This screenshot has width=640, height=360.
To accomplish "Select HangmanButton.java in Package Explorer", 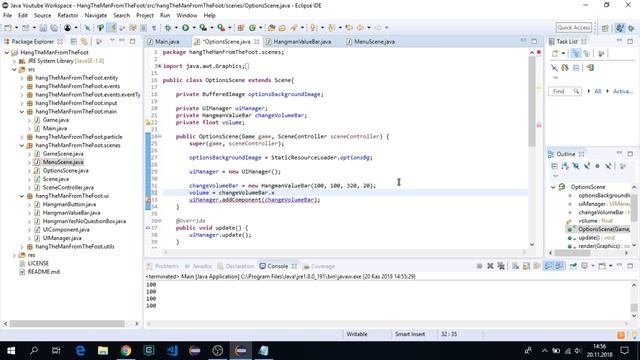I will (x=69, y=204).
